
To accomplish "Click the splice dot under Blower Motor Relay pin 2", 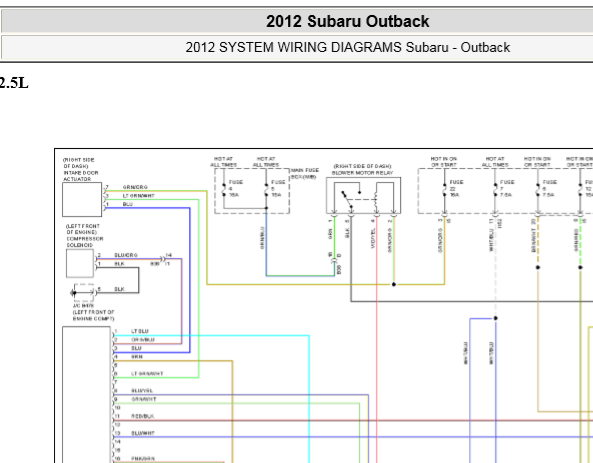I will [x=394, y=284].
